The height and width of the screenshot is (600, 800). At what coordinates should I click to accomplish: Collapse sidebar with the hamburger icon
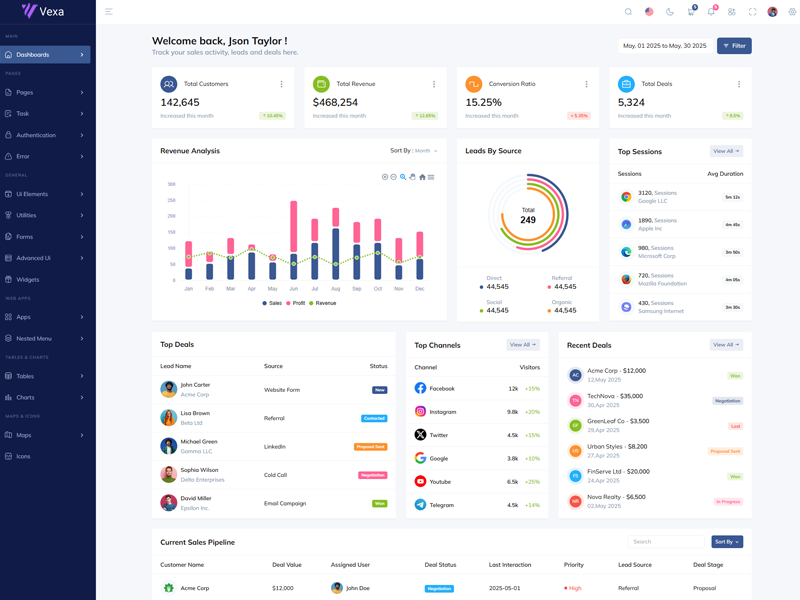pos(109,12)
